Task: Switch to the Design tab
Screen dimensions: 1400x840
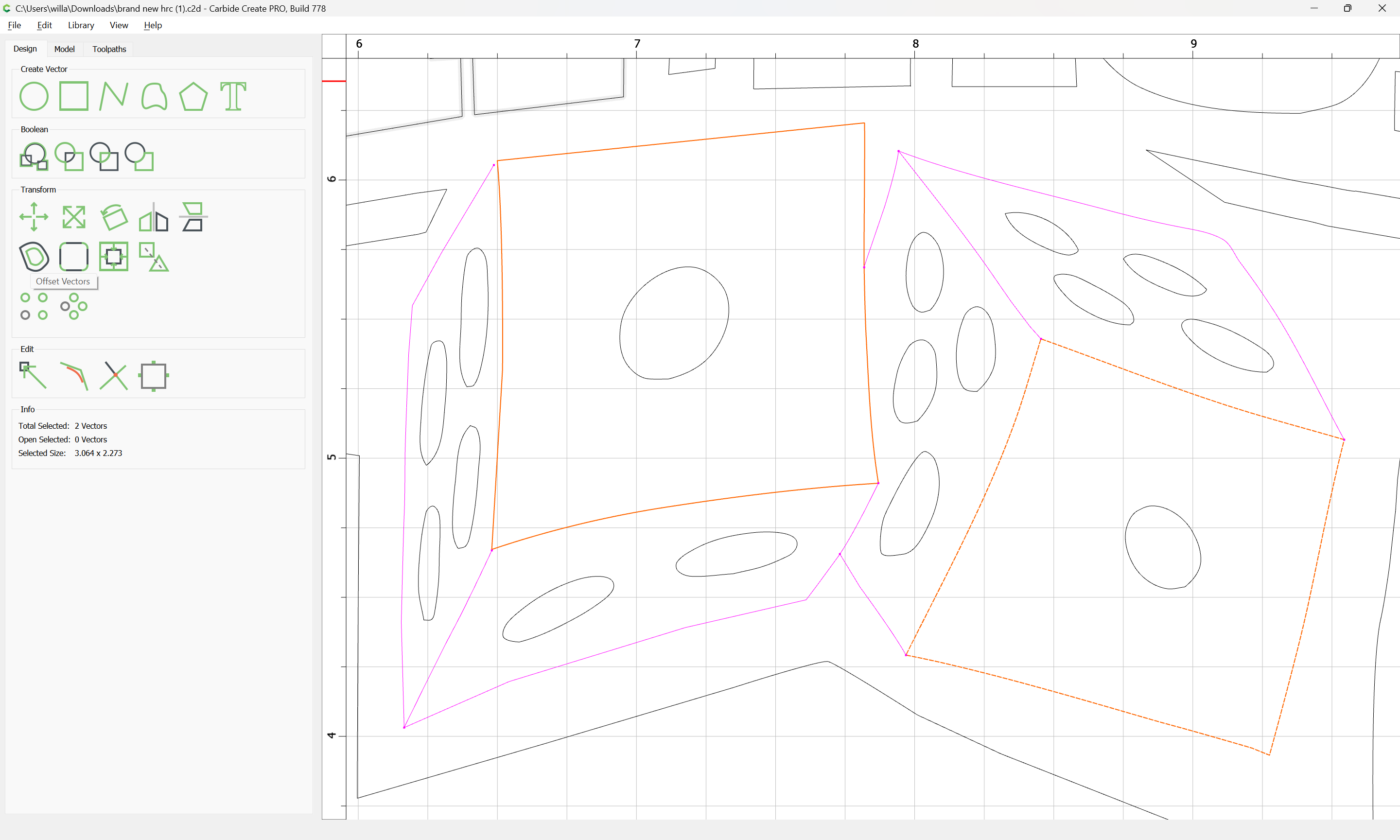Action: 25,49
